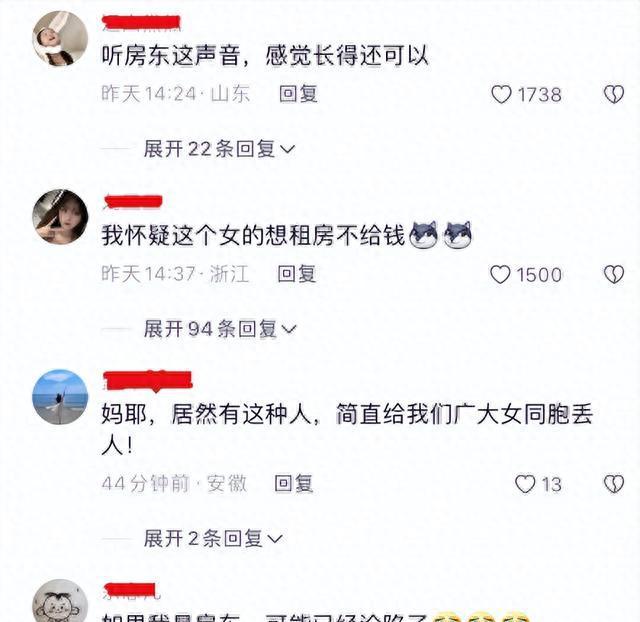
Task: Expand the 2 replies thread
Action: [x=213, y=539]
